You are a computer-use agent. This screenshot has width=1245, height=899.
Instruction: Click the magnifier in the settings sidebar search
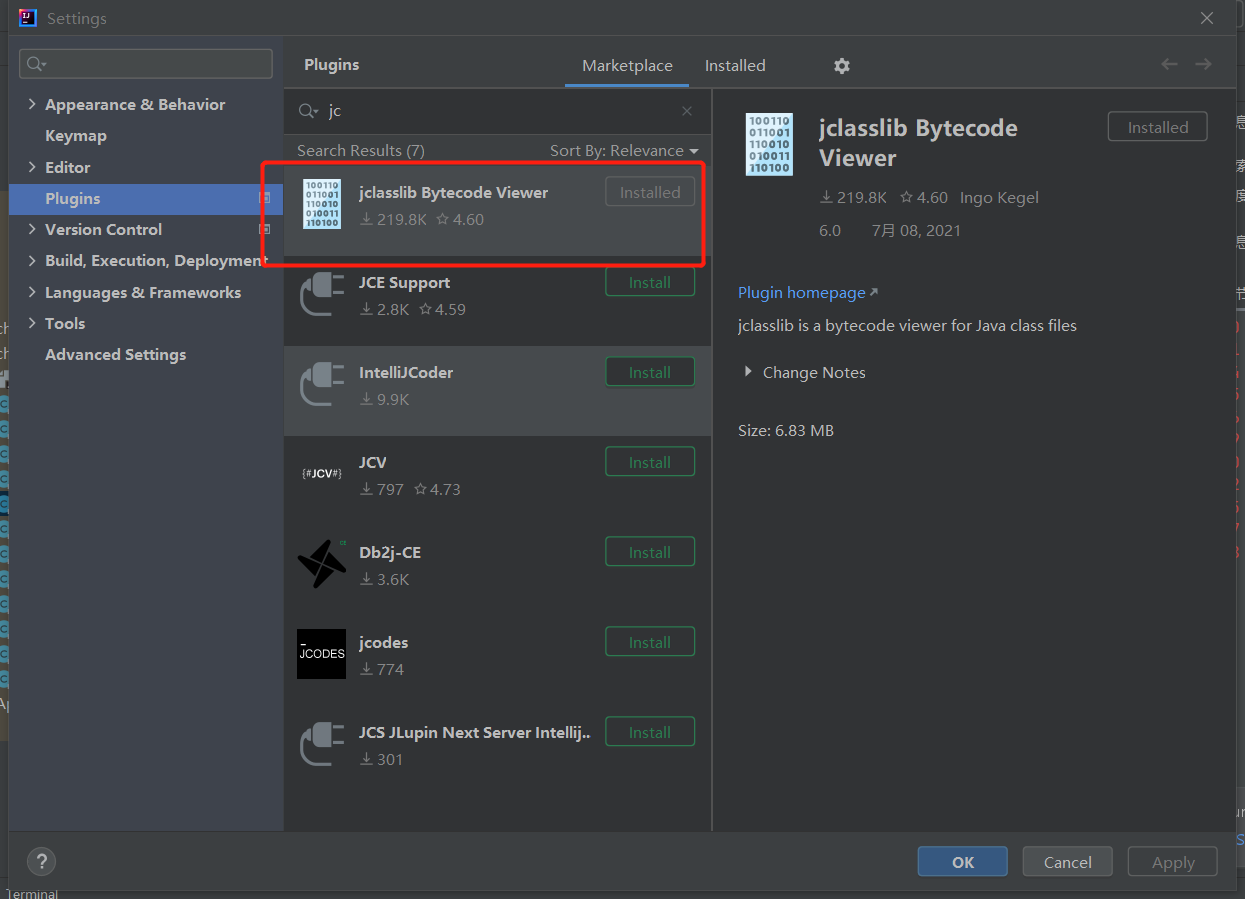coord(37,64)
